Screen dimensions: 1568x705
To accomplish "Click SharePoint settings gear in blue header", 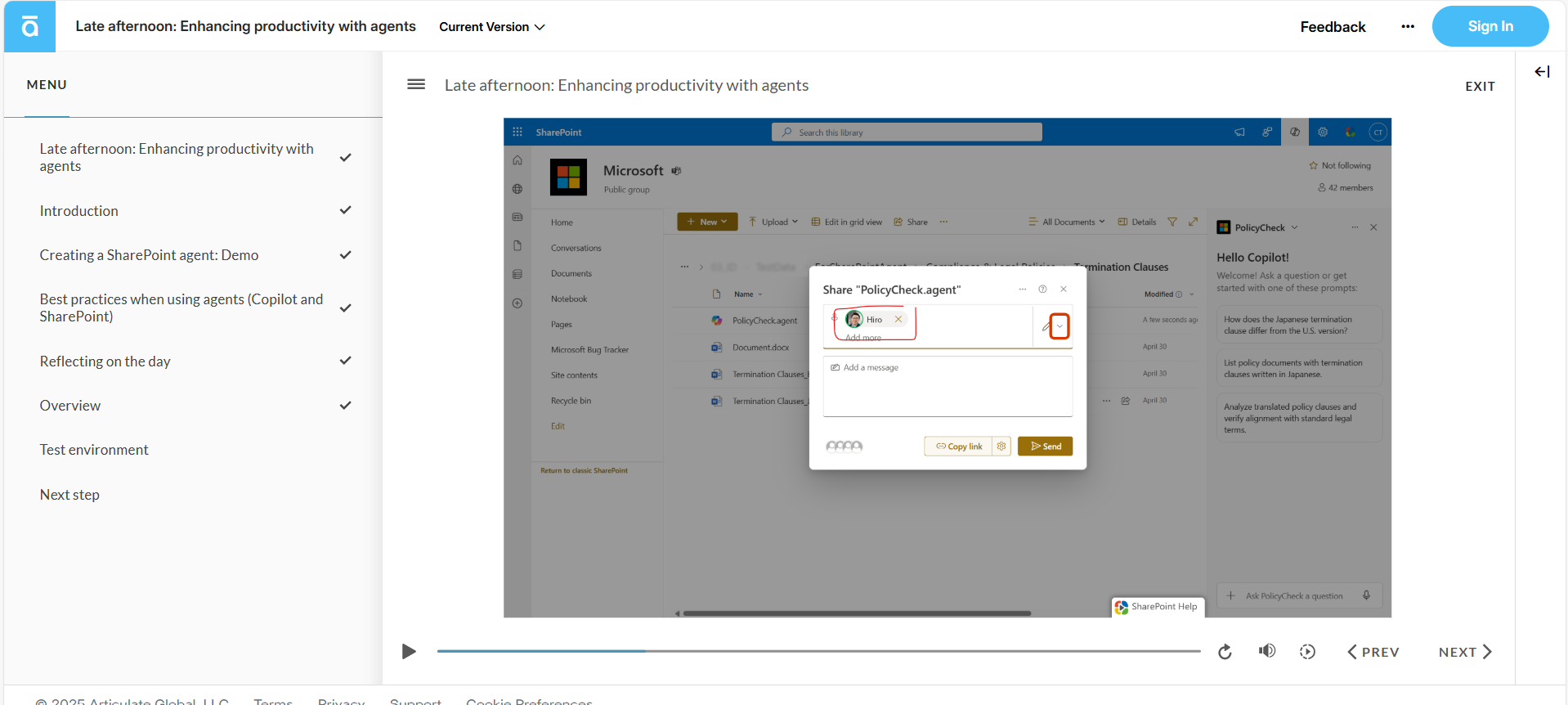I will coord(1322,132).
